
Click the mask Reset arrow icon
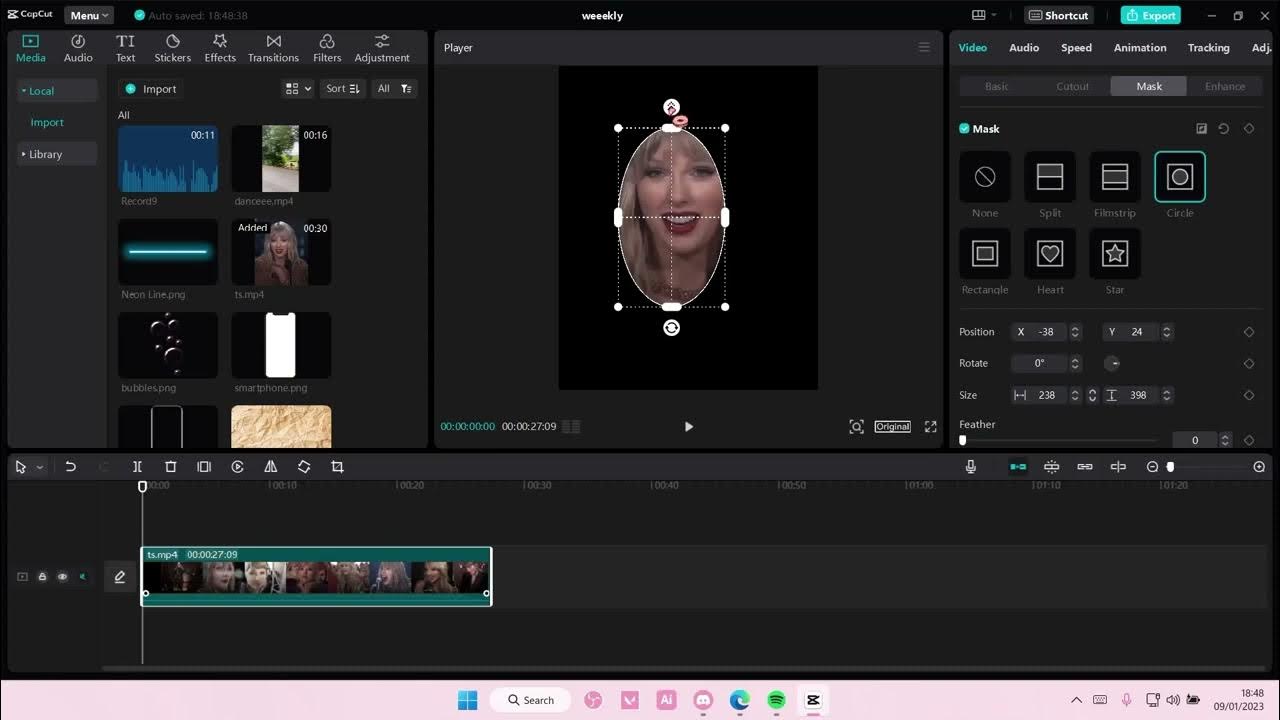[1223, 129]
